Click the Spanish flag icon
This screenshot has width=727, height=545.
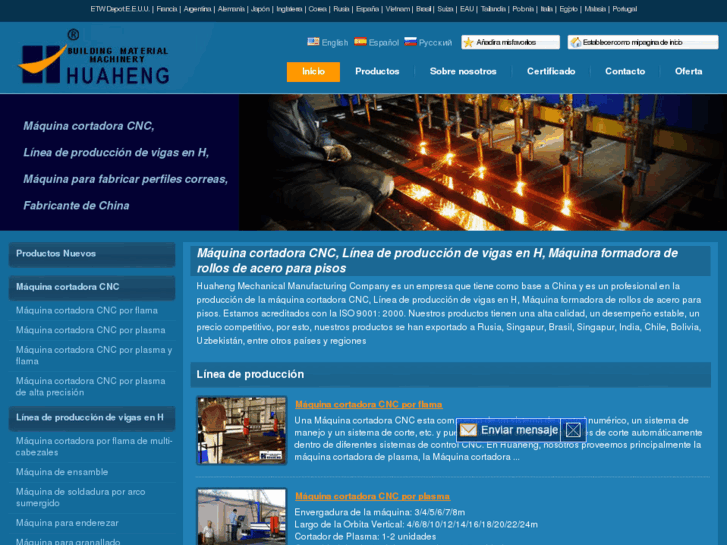click(360, 42)
